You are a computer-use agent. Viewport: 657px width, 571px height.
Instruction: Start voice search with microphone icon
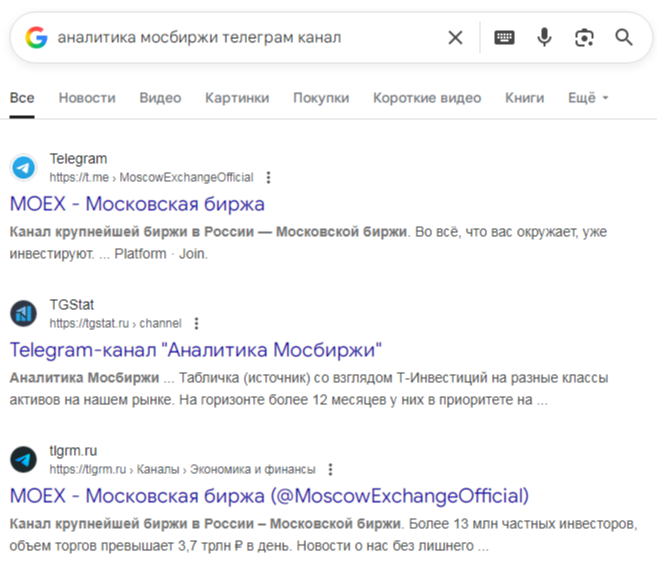tap(544, 37)
